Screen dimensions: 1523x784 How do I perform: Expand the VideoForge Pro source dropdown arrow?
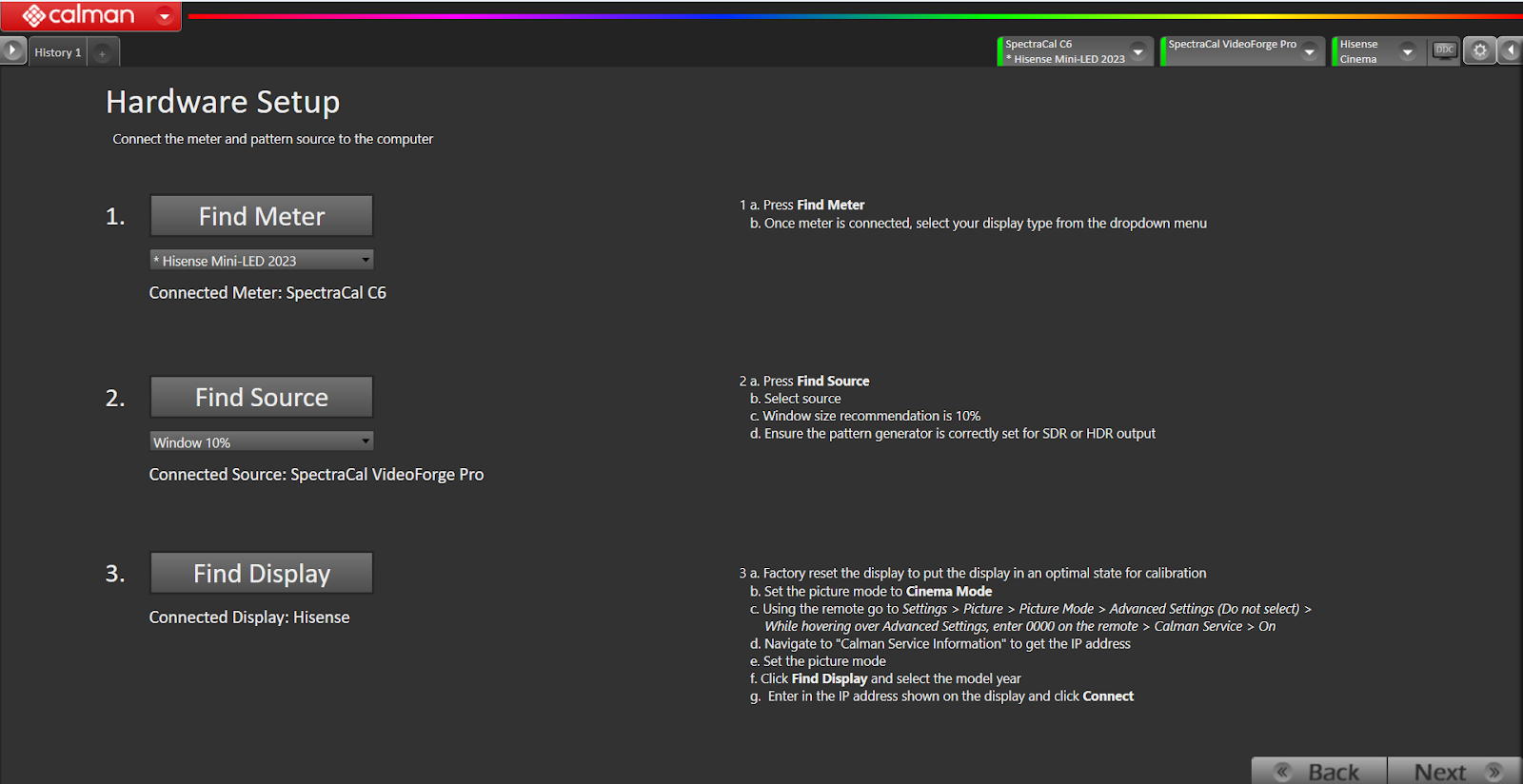click(1310, 51)
